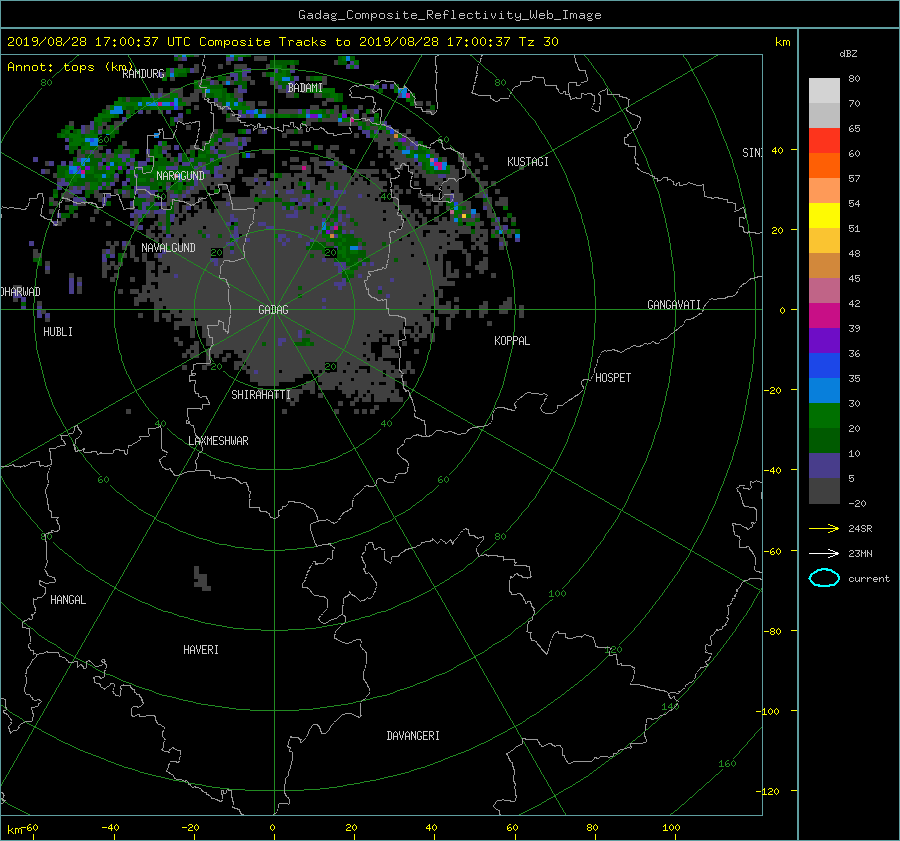Click the GANGAVATI town label
900x841 pixels.
tap(674, 305)
